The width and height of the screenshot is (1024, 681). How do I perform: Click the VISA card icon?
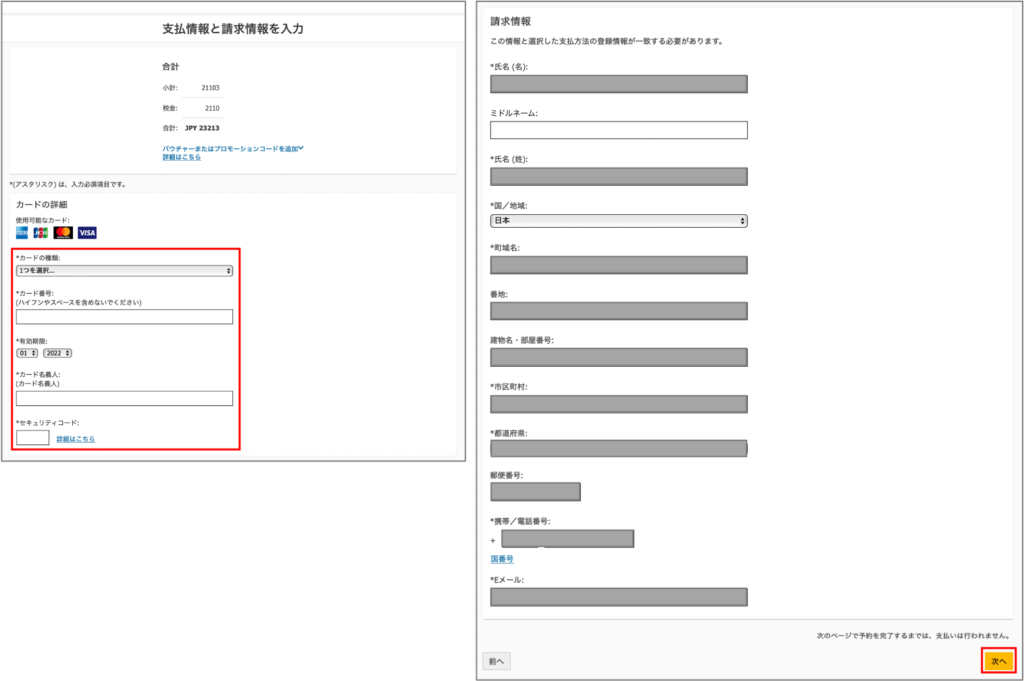[x=87, y=233]
